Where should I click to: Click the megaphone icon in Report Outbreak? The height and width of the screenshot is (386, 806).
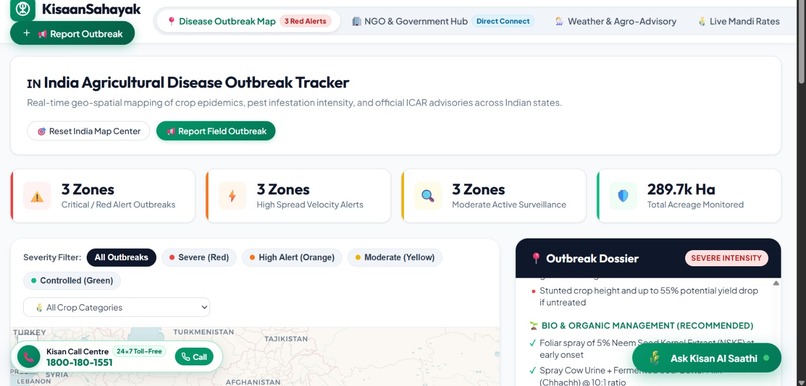[x=42, y=34]
